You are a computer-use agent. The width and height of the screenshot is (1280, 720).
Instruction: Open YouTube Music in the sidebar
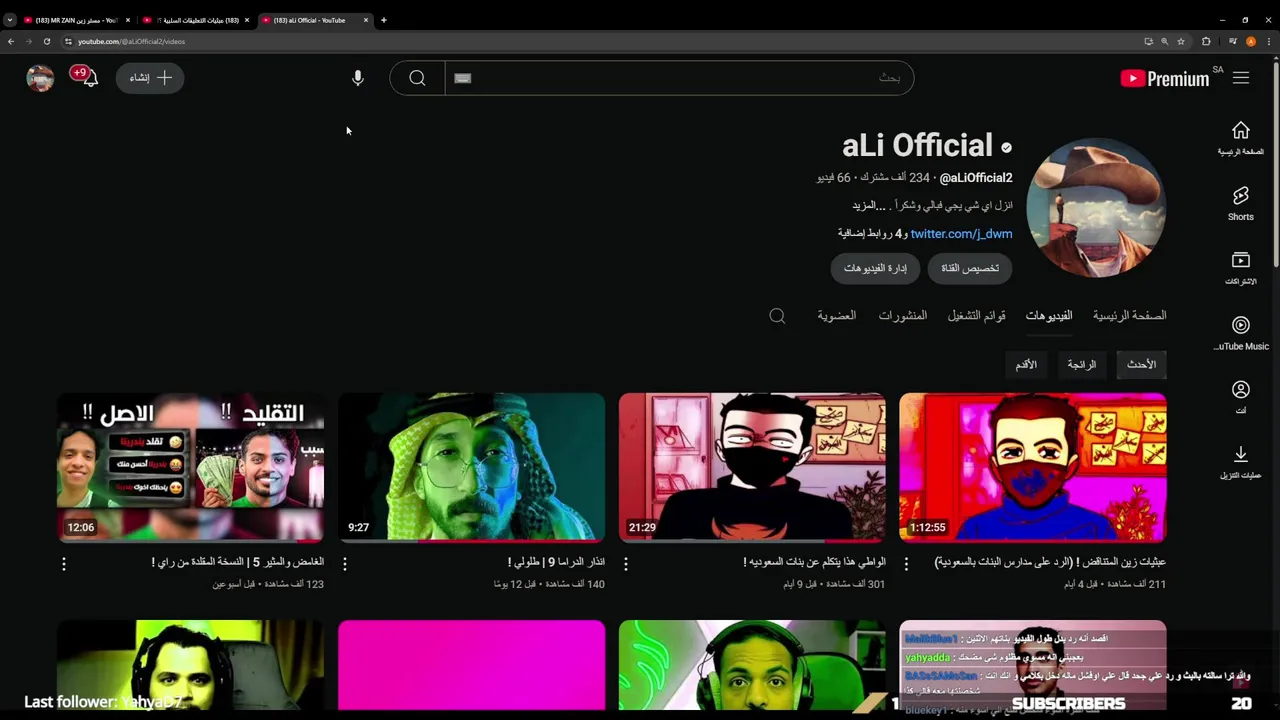click(x=1240, y=333)
